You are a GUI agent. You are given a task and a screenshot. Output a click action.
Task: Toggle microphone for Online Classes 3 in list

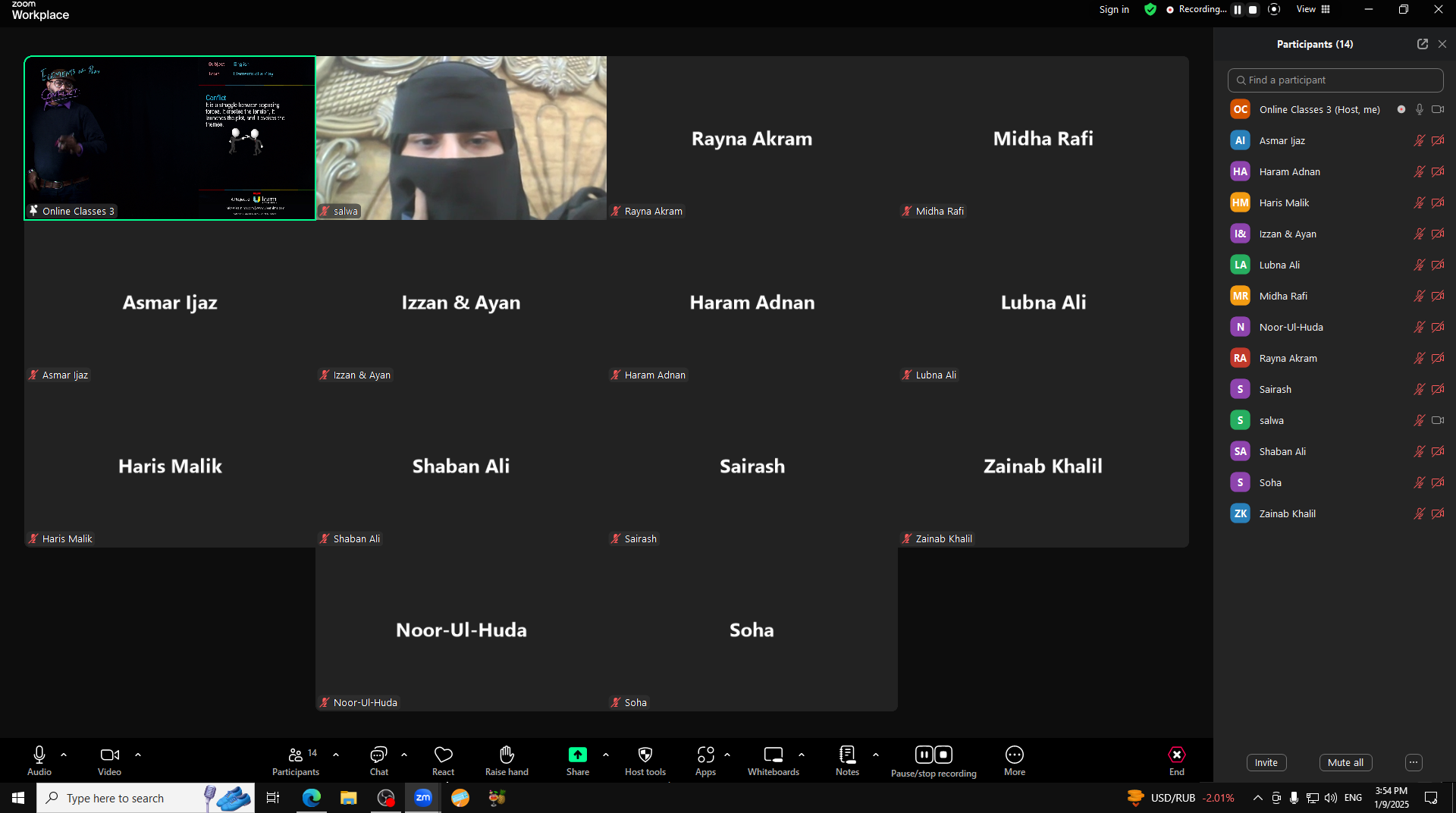pos(1420,109)
